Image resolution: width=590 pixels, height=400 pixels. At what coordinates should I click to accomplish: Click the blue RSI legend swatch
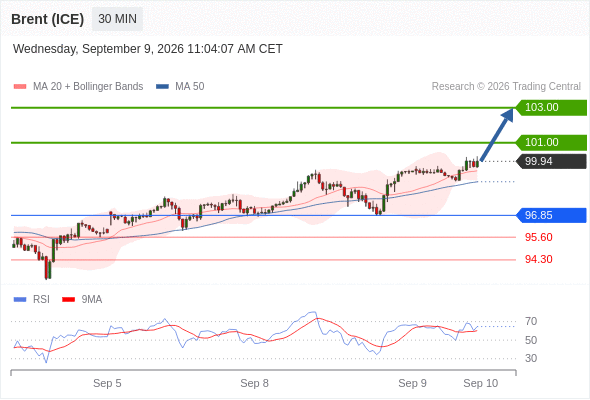coord(20,300)
